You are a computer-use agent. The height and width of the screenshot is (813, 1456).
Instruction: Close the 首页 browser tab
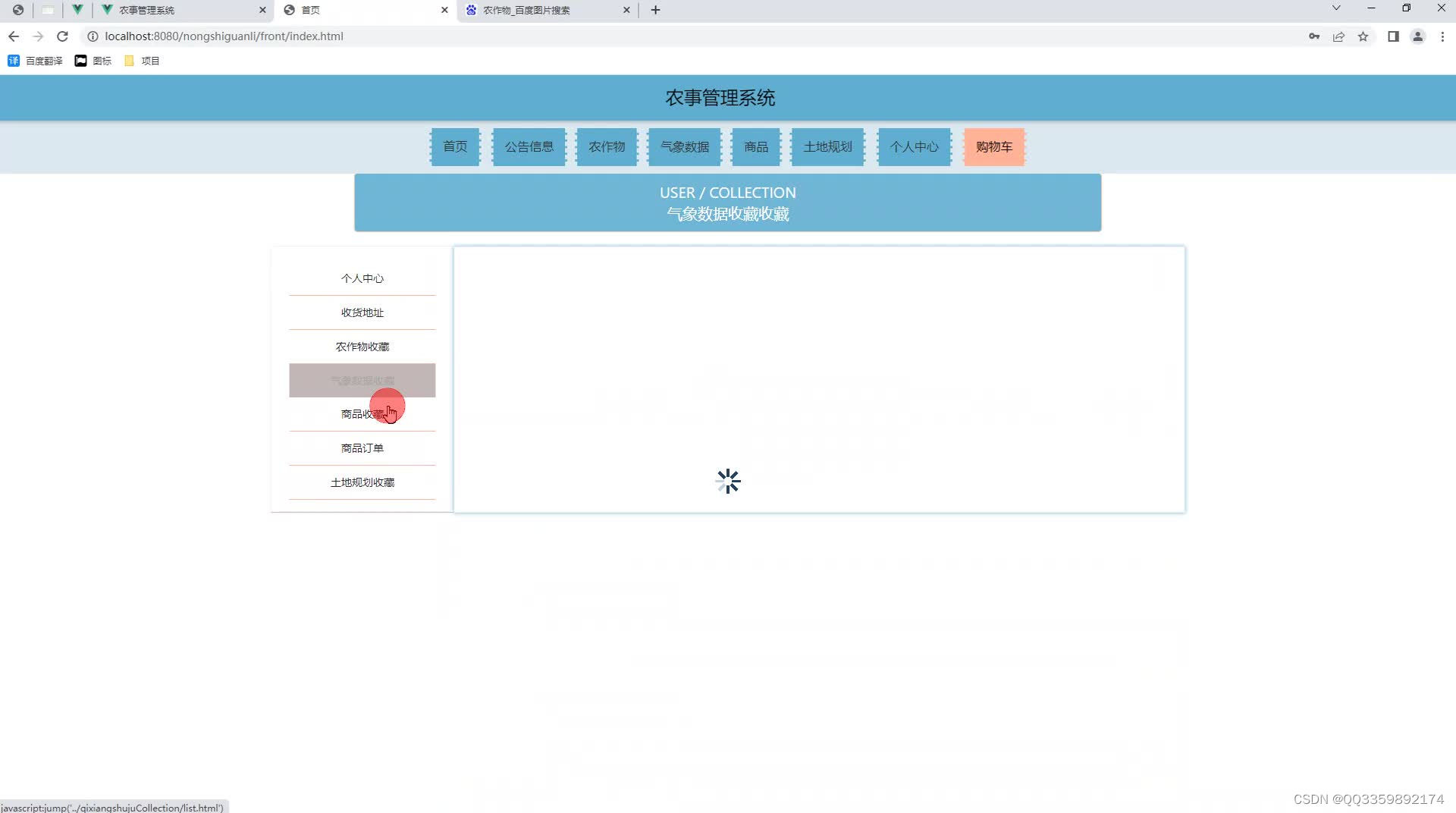point(444,10)
